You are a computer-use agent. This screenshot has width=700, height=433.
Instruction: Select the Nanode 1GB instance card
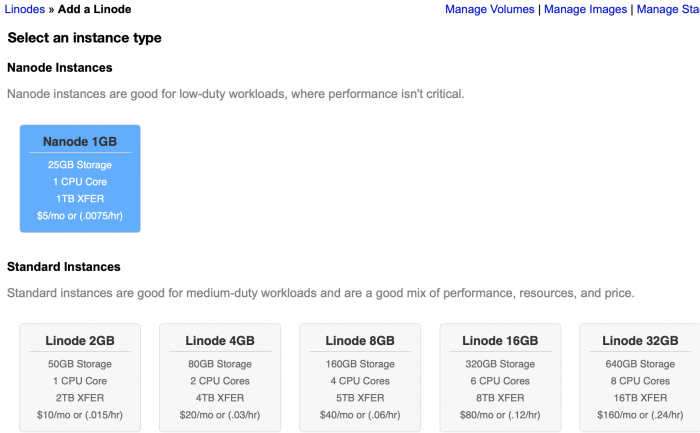pos(80,178)
